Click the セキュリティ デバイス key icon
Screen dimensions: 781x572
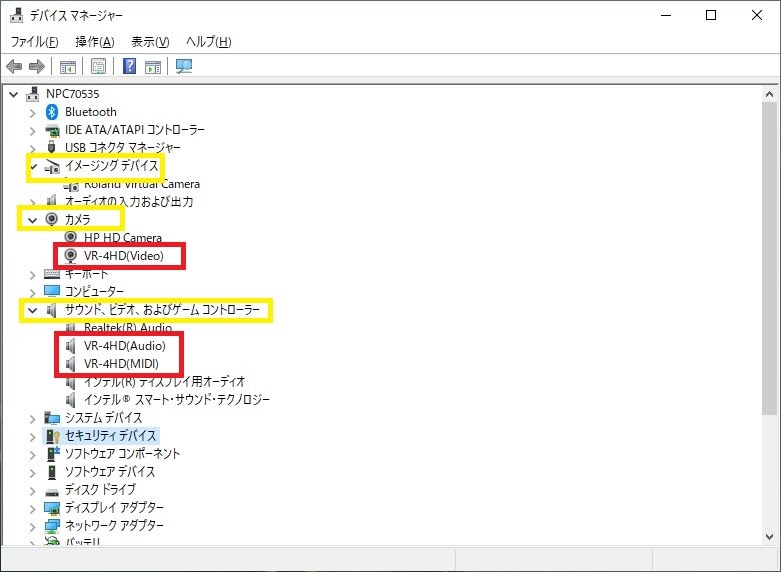click(52, 436)
